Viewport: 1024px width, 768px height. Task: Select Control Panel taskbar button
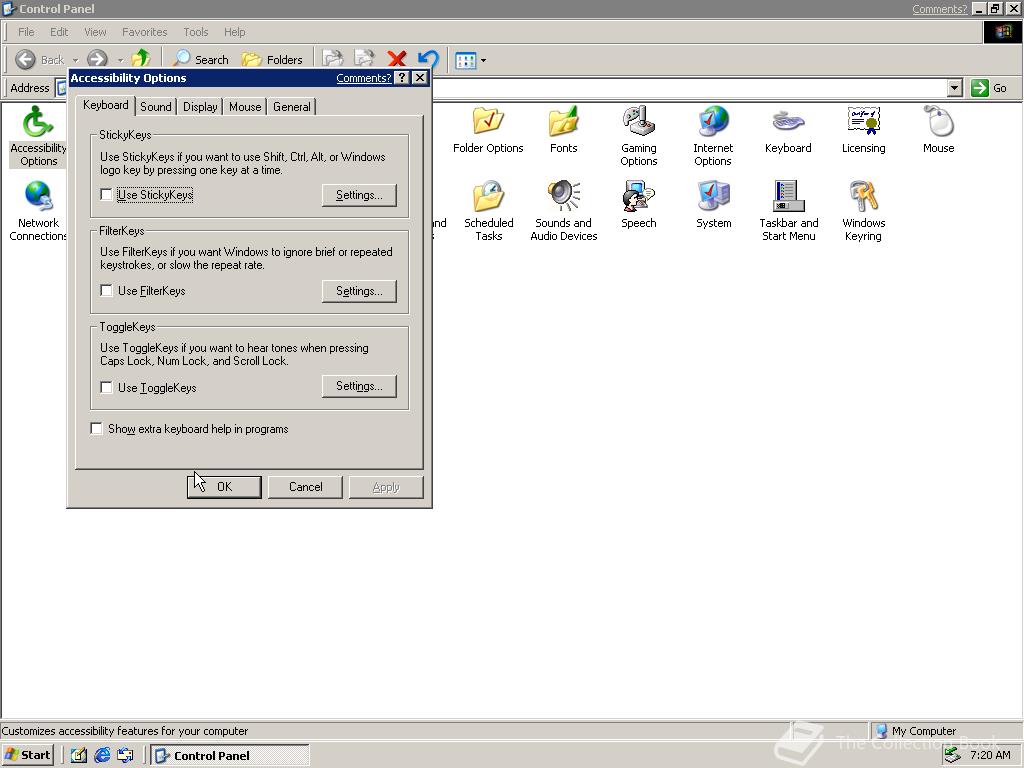coord(230,755)
